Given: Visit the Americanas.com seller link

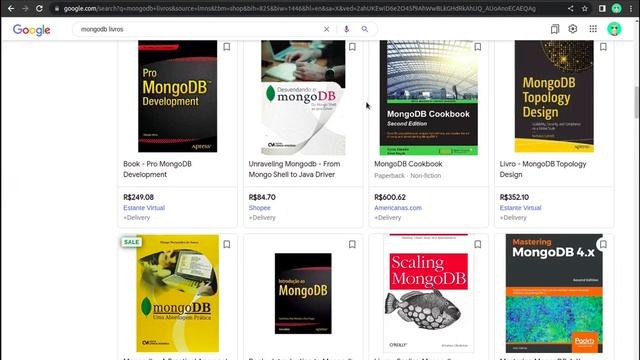Looking at the screenshot, I should [x=398, y=208].
